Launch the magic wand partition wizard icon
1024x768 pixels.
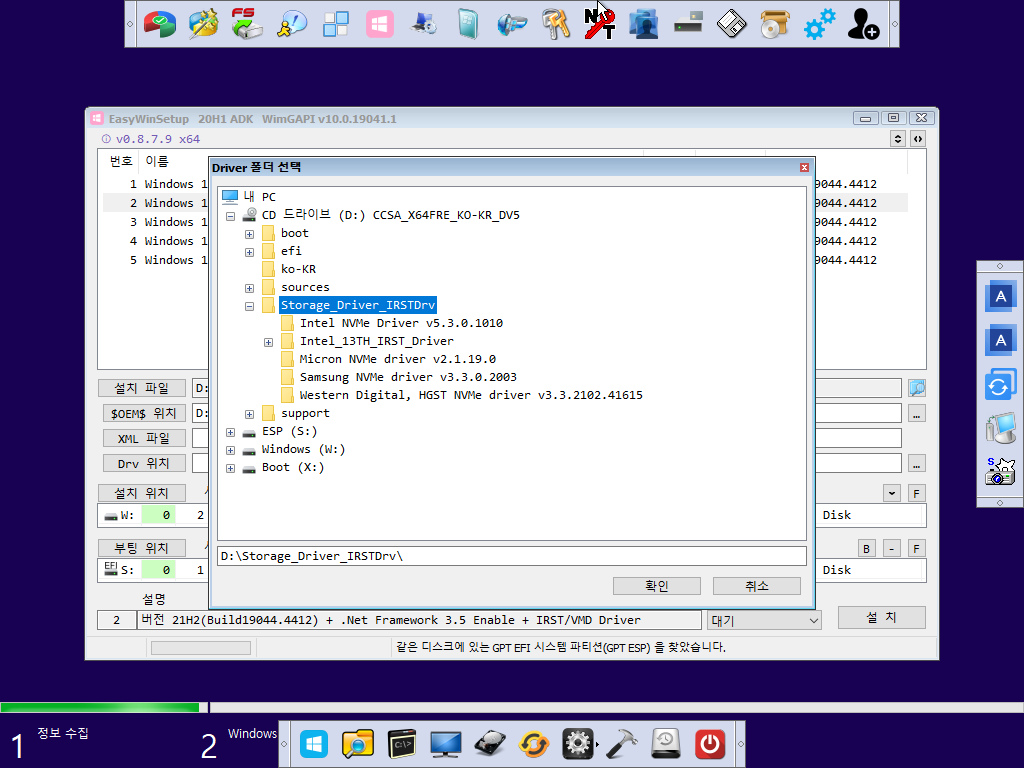[204, 24]
